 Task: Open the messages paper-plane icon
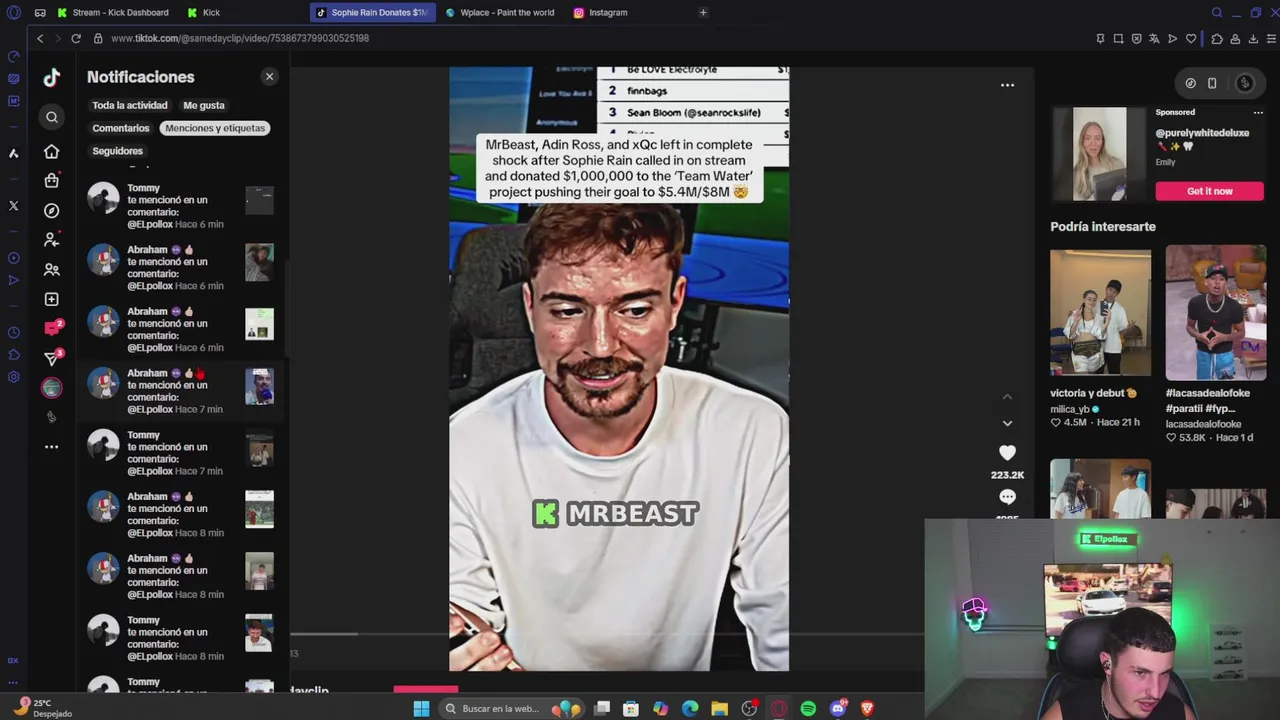point(53,358)
